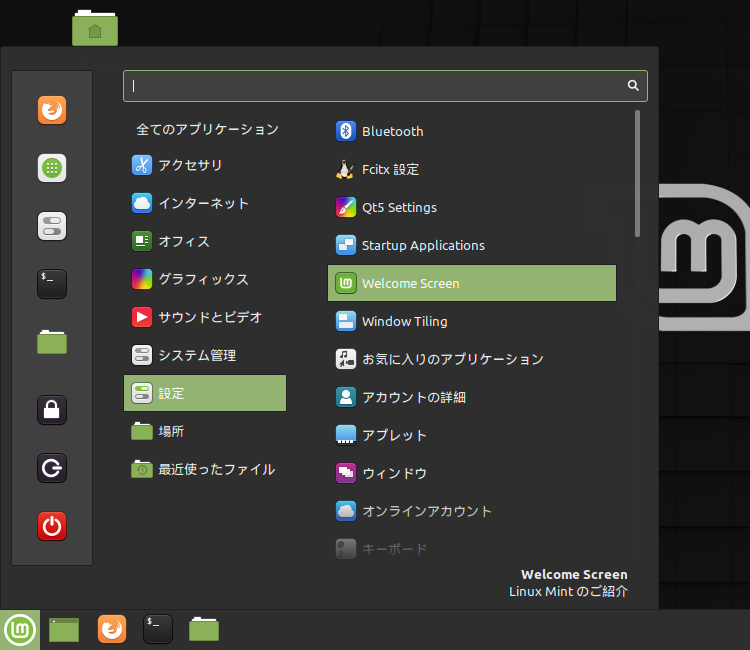Select 場所 category
This screenshot has height=650, width=750.
coord(205,431)
